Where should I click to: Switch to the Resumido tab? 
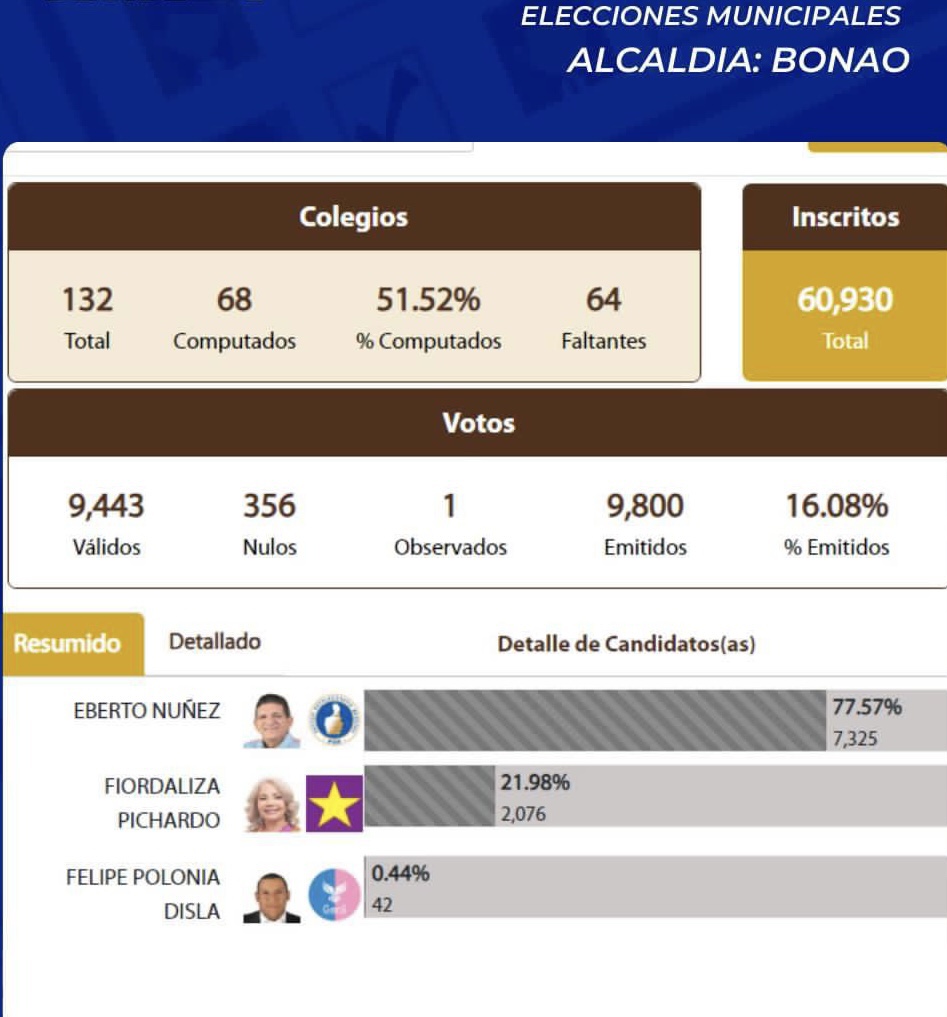tap(67, 644)
